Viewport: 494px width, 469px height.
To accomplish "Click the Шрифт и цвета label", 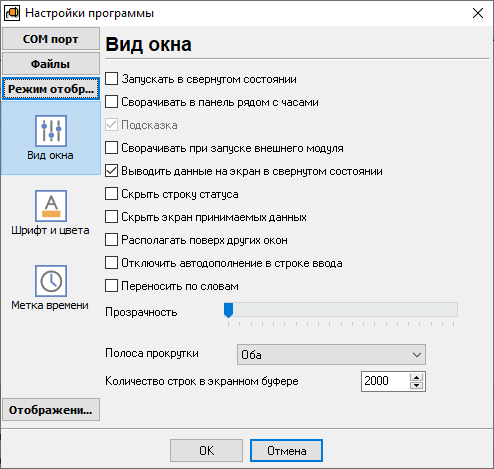I will [x=50, y=230].
